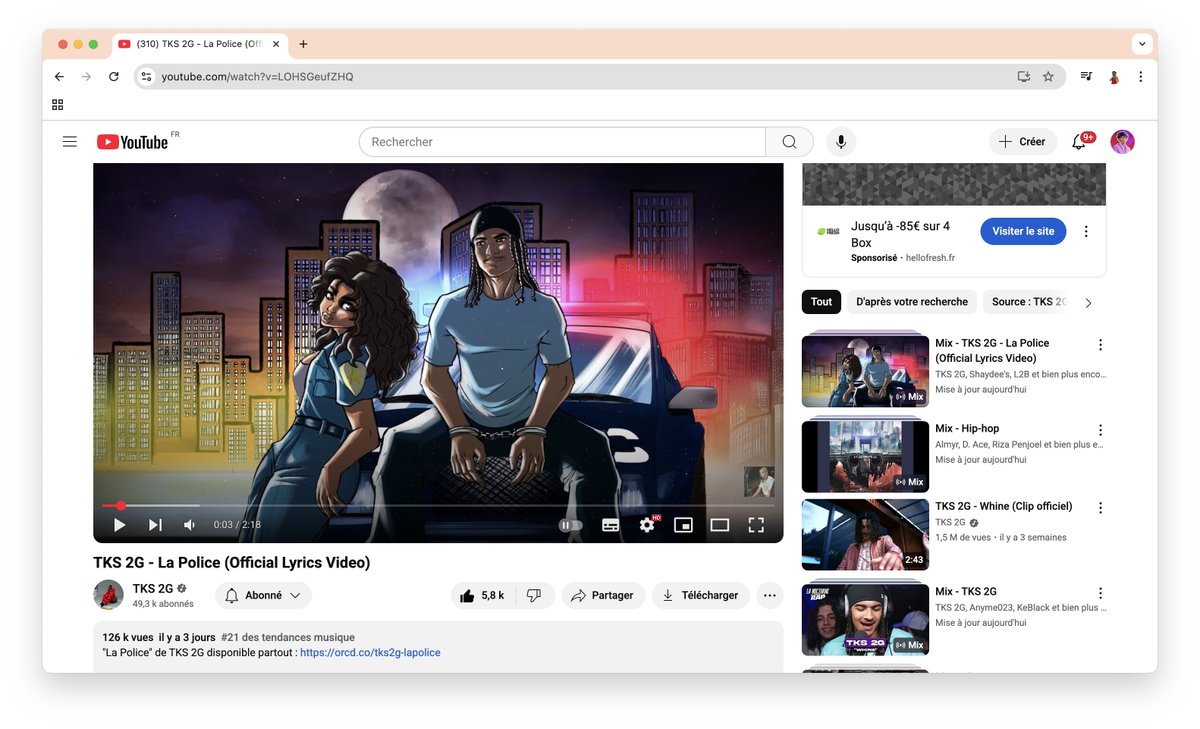Install app icon in address bar
1200x729 pixels.
pos(1023,77)
